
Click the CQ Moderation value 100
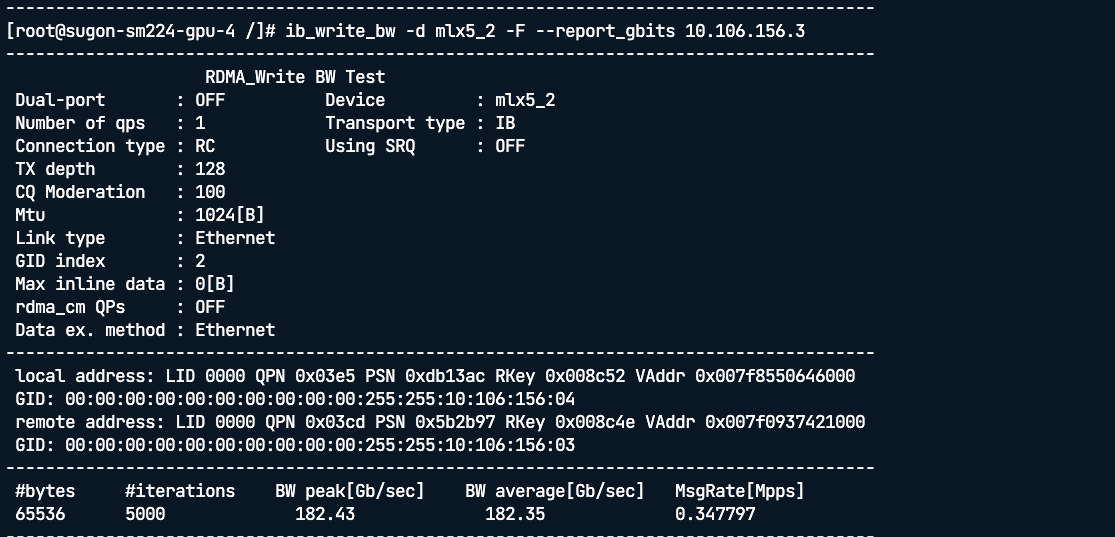(210, 192)
